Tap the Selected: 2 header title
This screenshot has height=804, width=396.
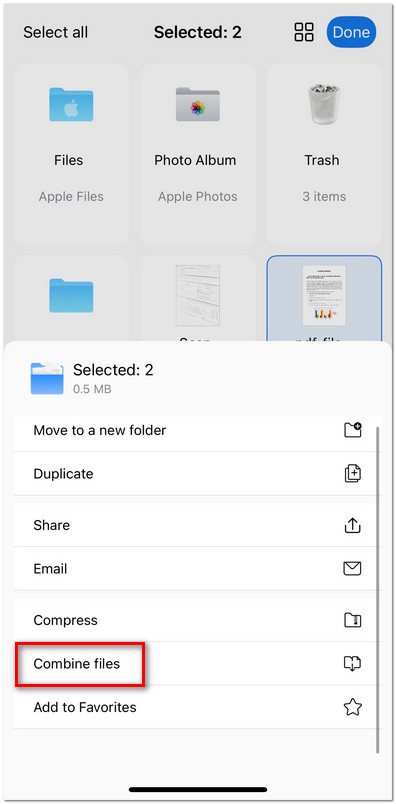point(197,32)
